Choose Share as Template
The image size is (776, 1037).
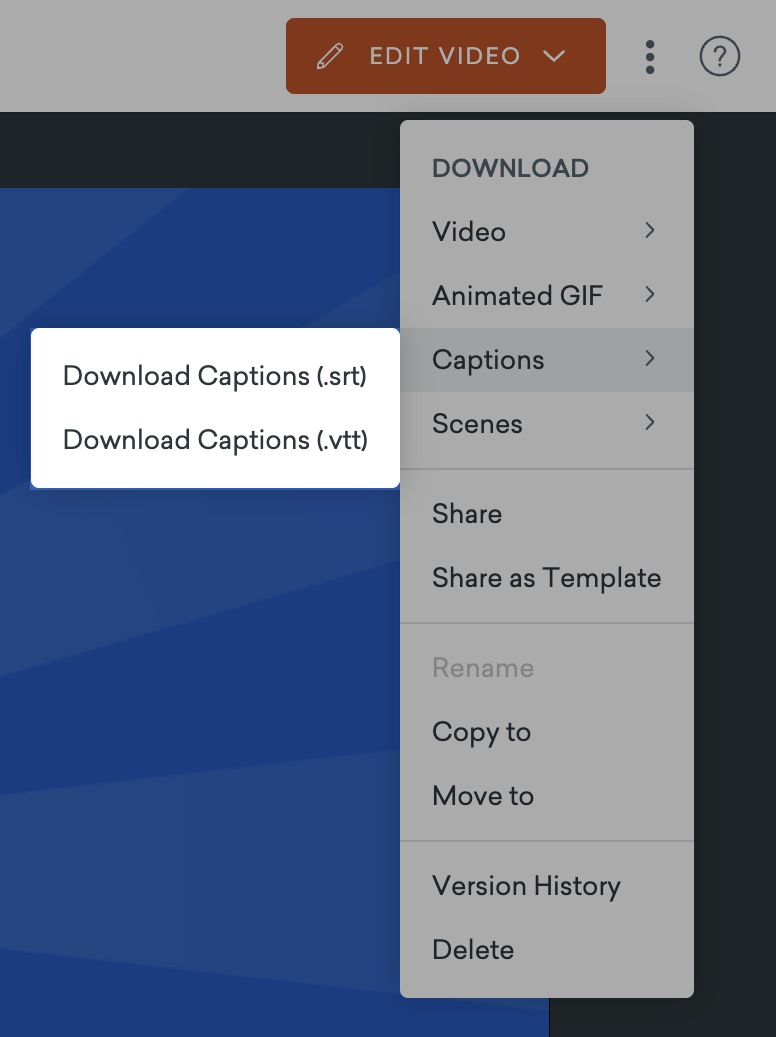(x=546, y=578)
